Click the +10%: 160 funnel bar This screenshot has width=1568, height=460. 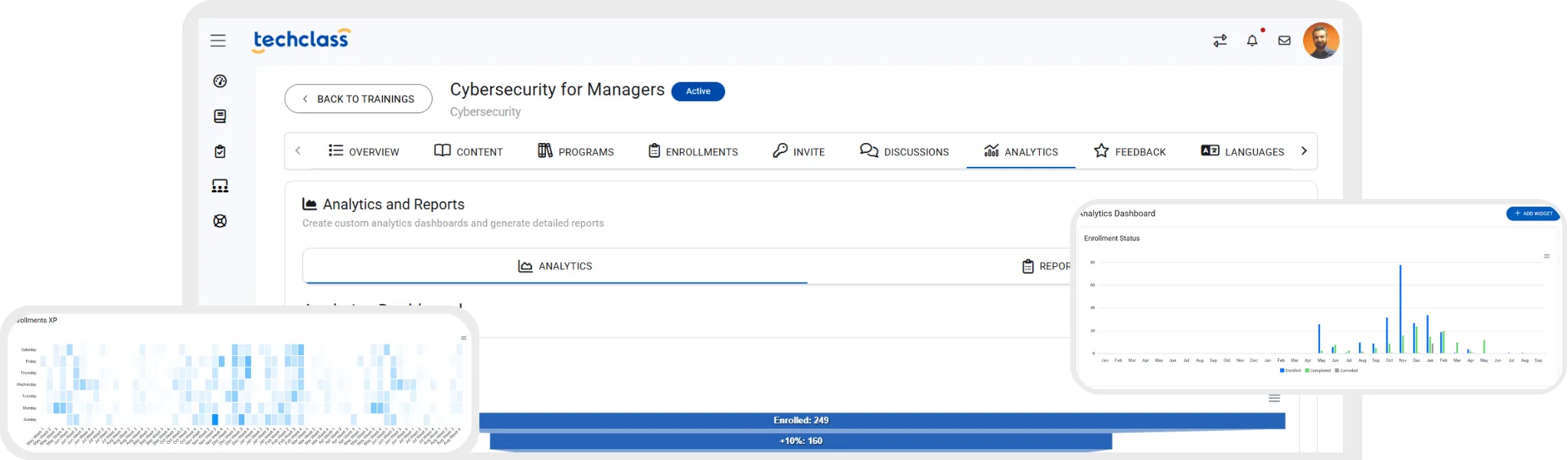801,441
